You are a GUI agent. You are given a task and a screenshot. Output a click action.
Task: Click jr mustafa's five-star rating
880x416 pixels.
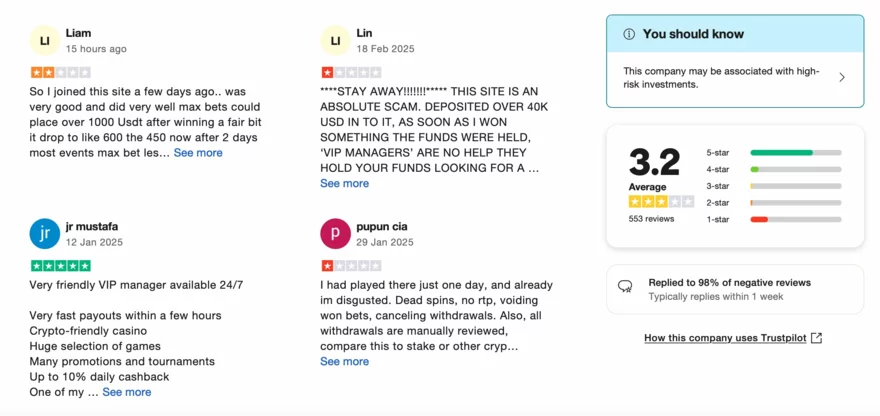60,266
